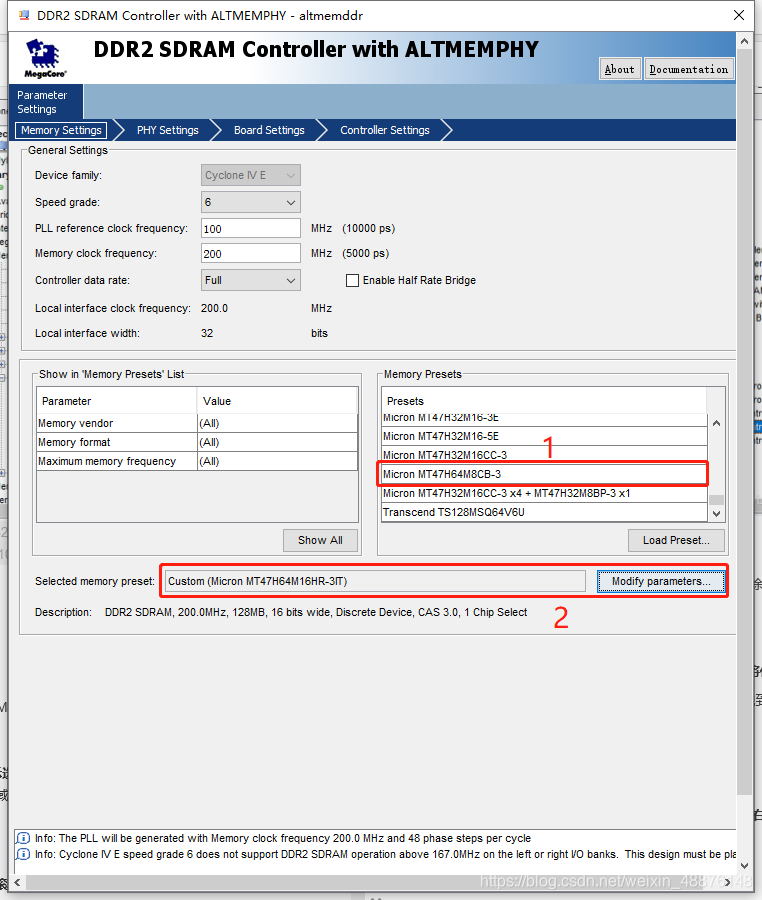762x900 pixels.
Task: Open the Controller data rate dropdown
Action: (x=251, y=280)
